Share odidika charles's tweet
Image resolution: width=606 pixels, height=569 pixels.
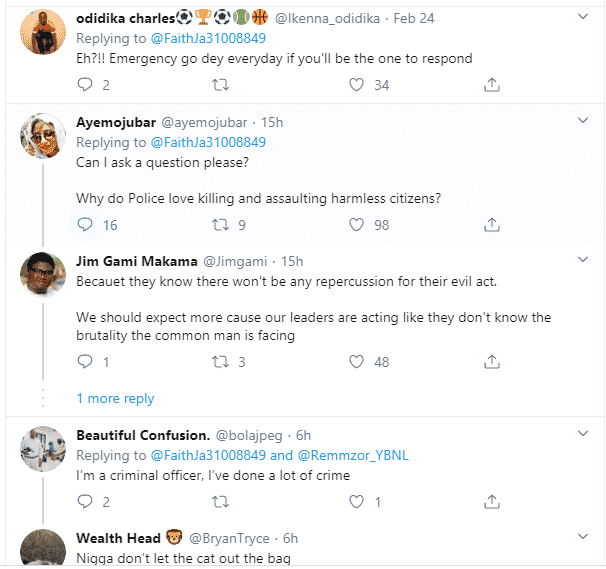[x=491, y=86]
